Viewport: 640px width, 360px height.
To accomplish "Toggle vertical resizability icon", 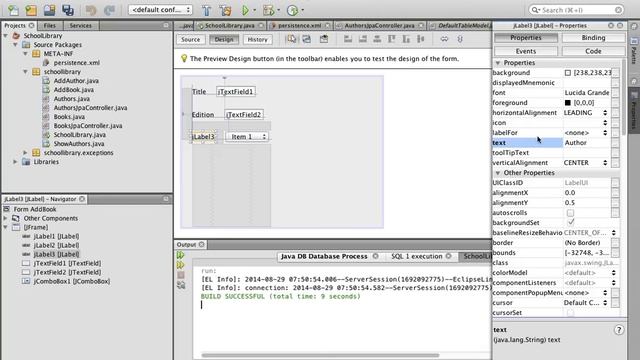I will (460, 39).
